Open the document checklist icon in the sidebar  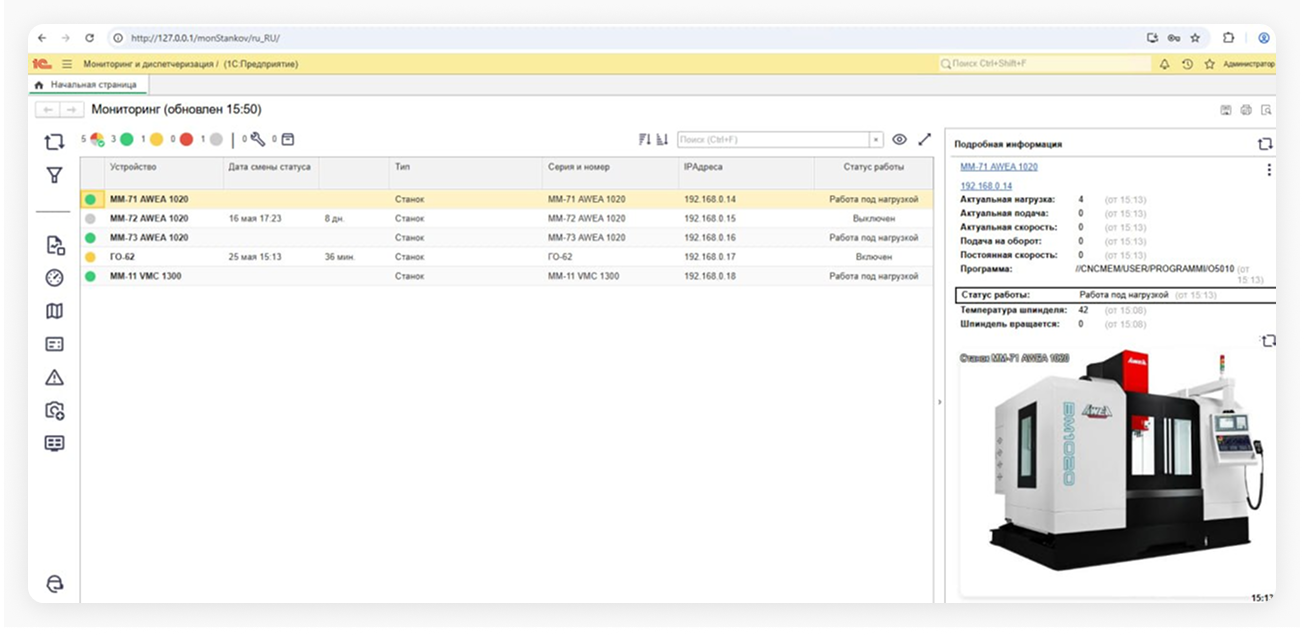(55, 245)
